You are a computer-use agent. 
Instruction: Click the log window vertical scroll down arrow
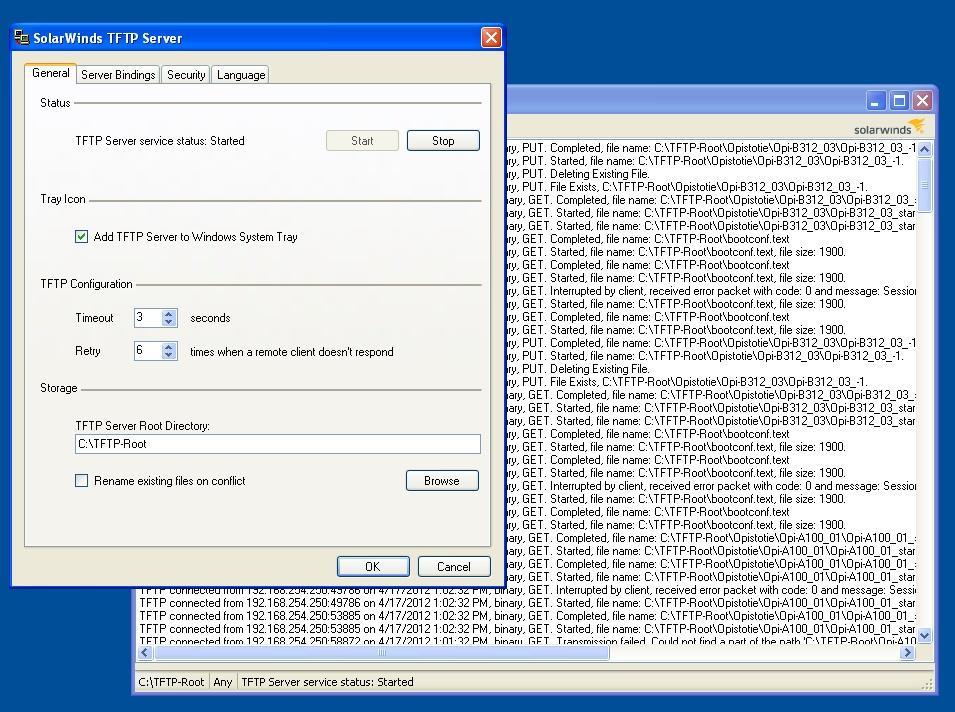click(x=925, y=636)
